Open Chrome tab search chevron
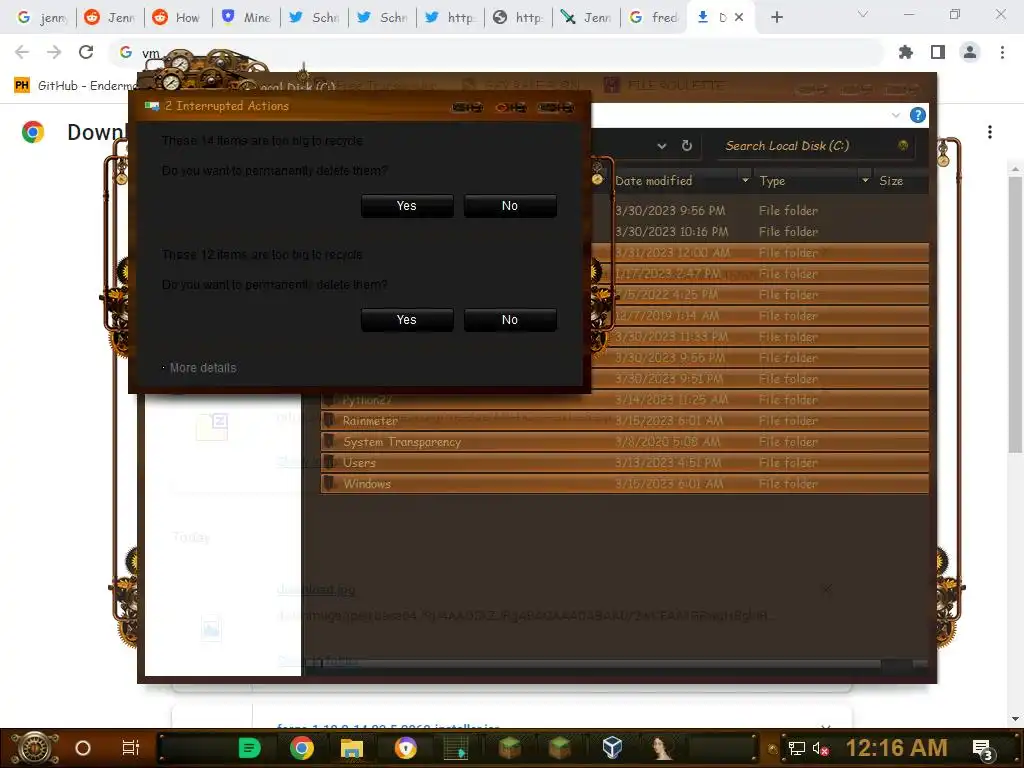This screenshot has height=768, width=1024. point(863,14)
